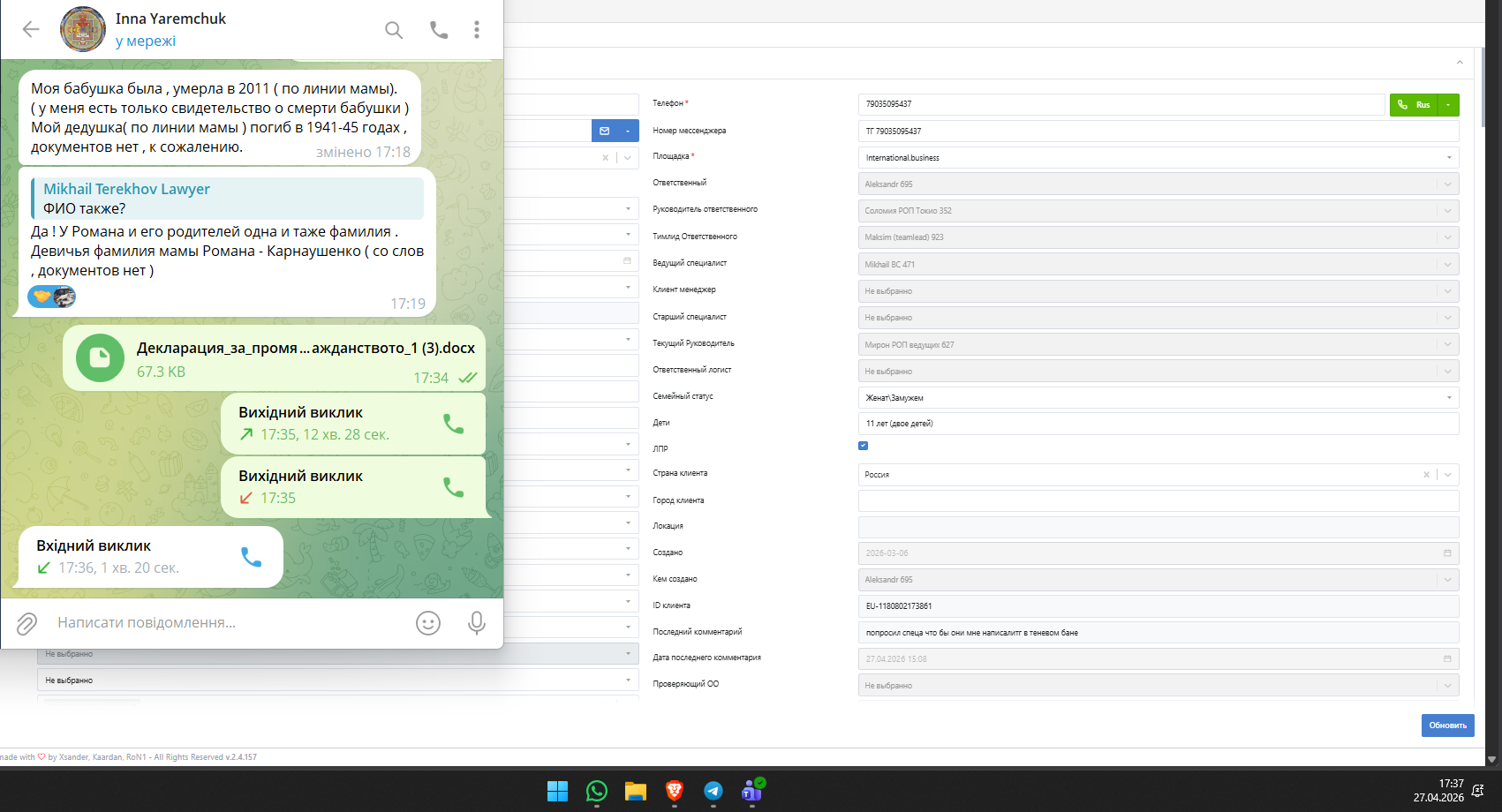Click the reactions on the 17:19 message
The width and height of the screenshot is (1502, 812).
(x=52, y=297)
